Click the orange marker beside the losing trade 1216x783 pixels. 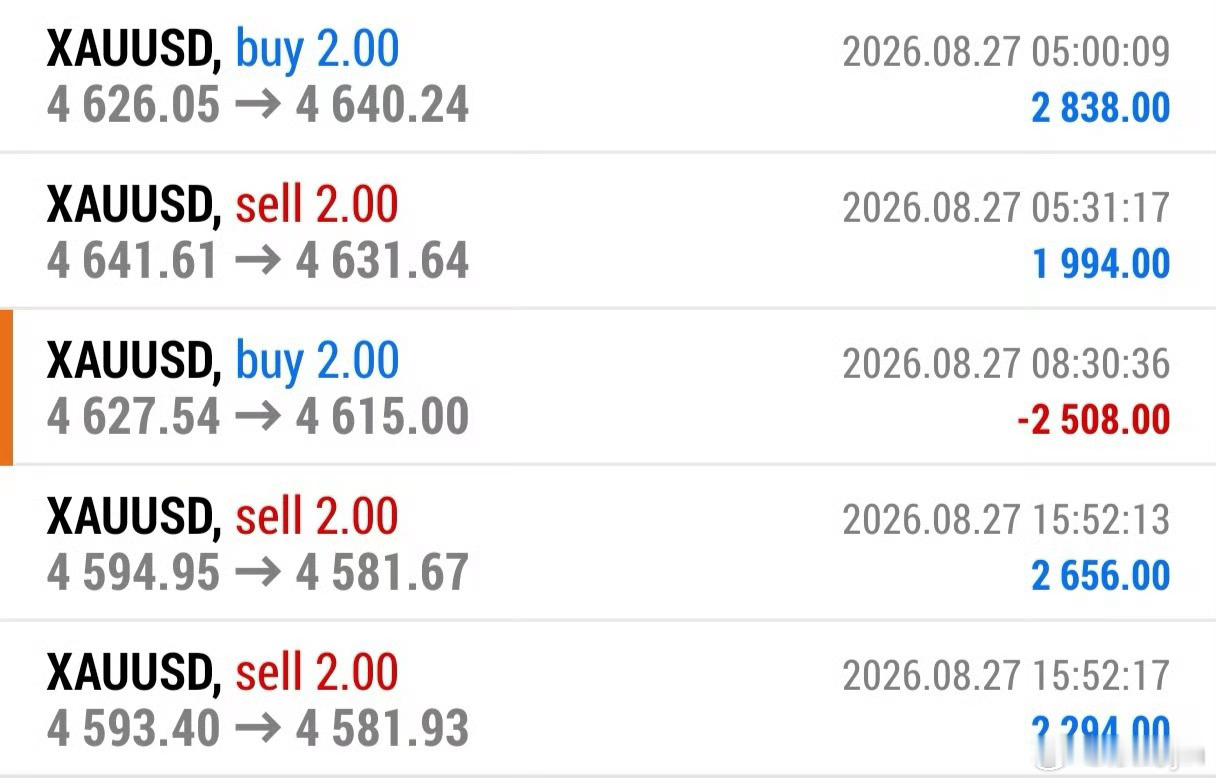click(x=6, y=388)
